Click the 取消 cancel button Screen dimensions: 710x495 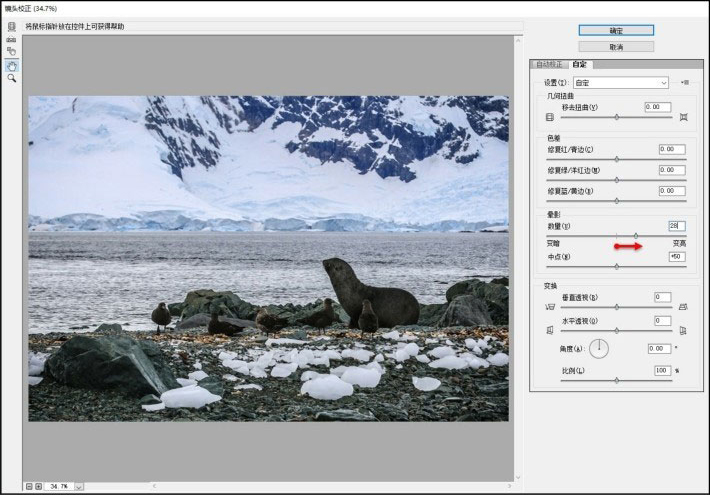615,46
